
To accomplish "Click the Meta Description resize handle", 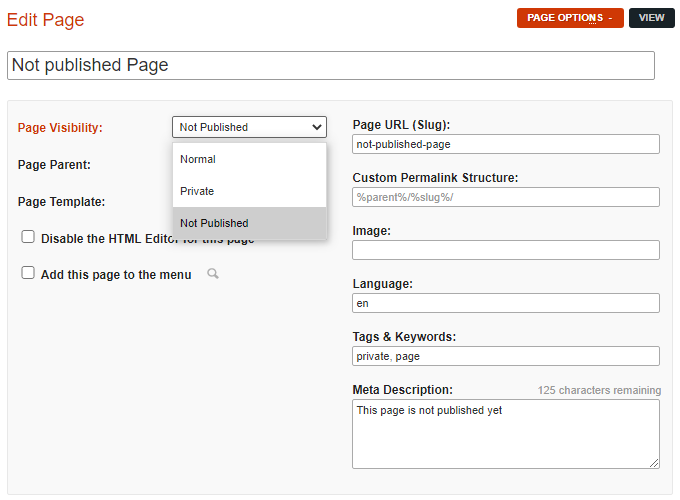I will tap(654, 463).
